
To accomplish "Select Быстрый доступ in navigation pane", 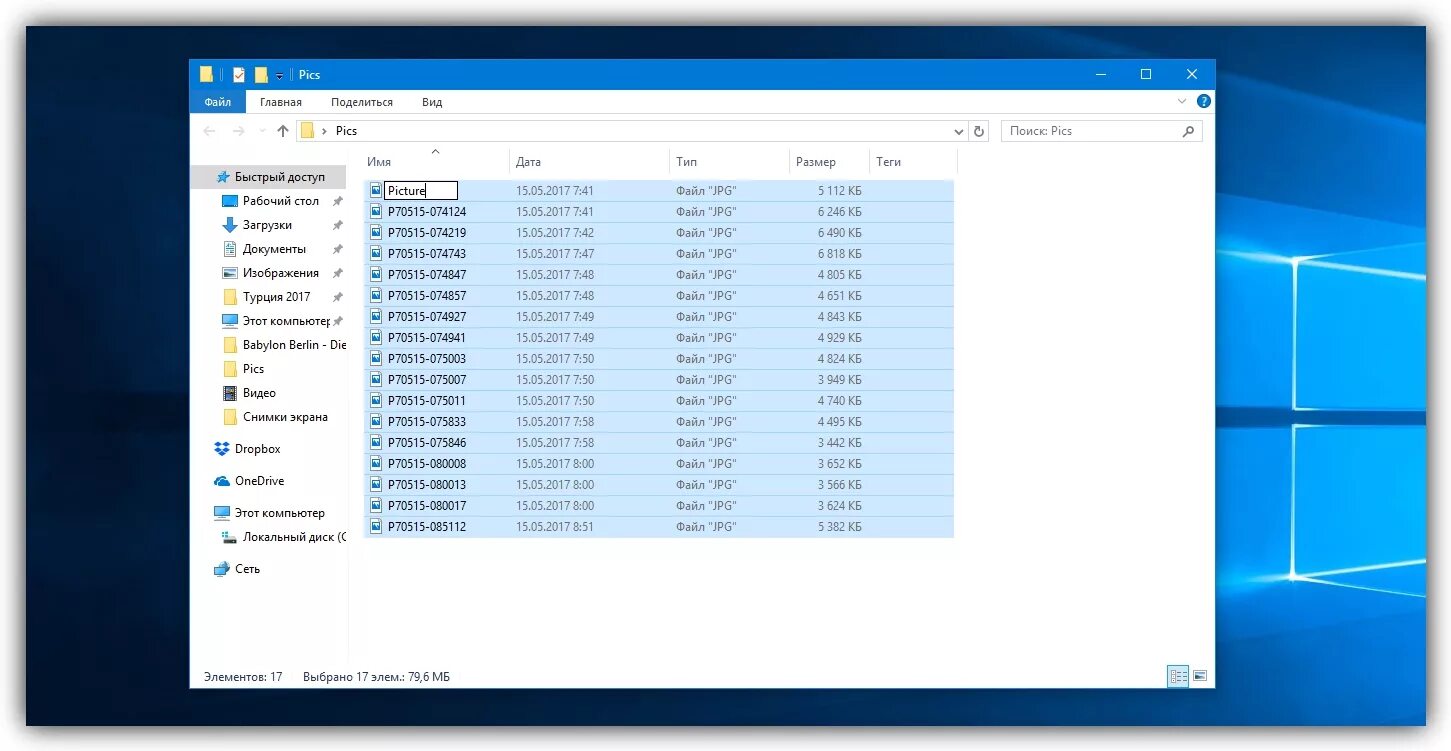I will point(268,177).
